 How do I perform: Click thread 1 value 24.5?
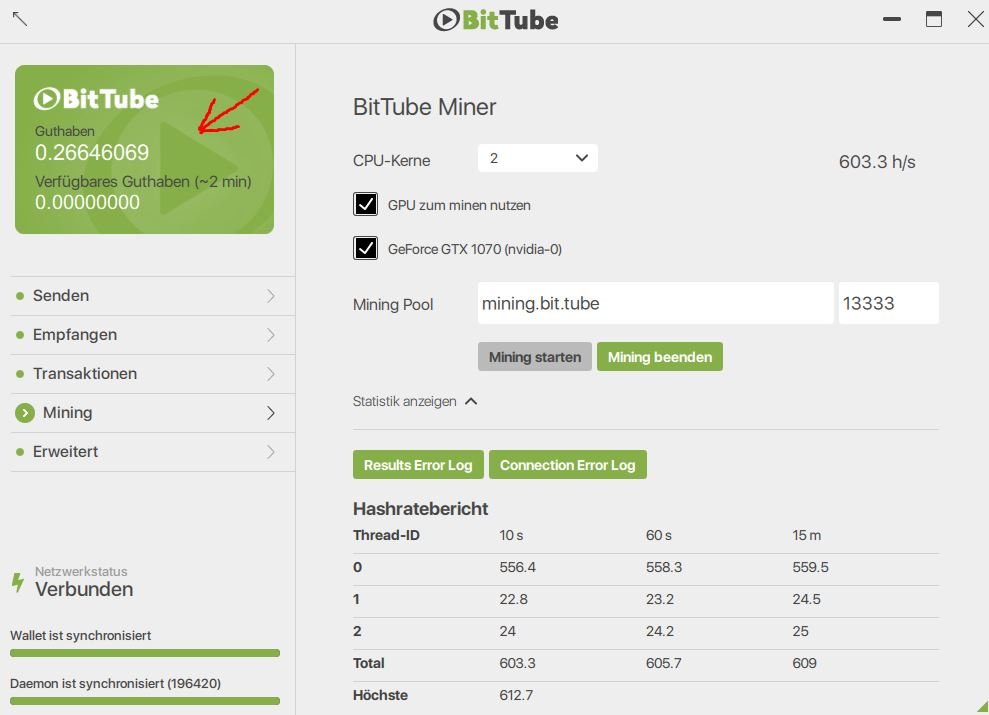(x=807, y=599)
